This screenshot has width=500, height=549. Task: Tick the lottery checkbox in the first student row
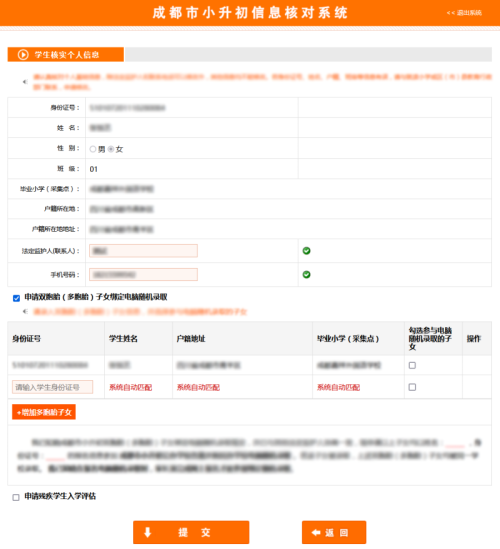pyautogui.click(x=412, y=365)
